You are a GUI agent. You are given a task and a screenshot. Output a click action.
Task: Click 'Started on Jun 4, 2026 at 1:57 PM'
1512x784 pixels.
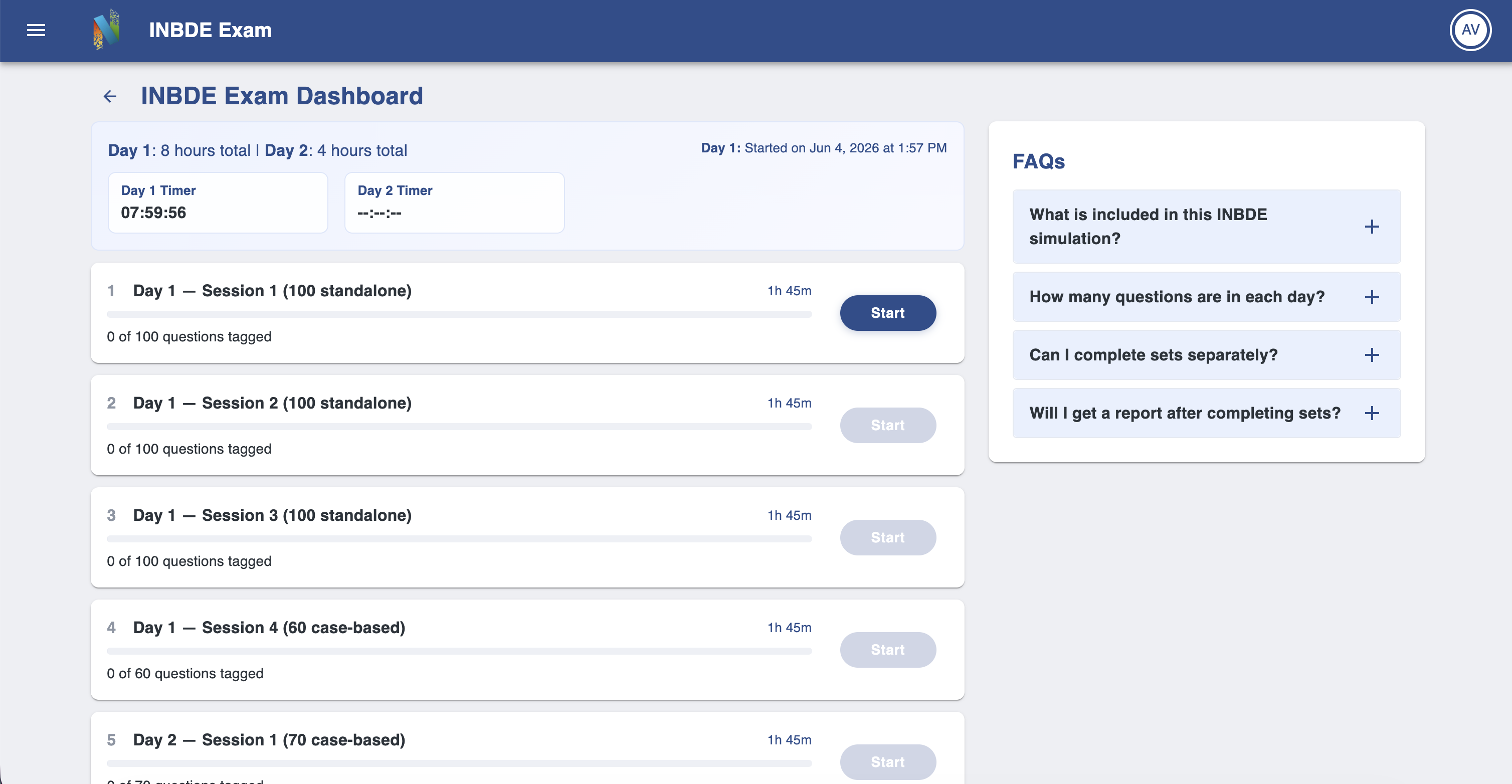click(845, 148)
